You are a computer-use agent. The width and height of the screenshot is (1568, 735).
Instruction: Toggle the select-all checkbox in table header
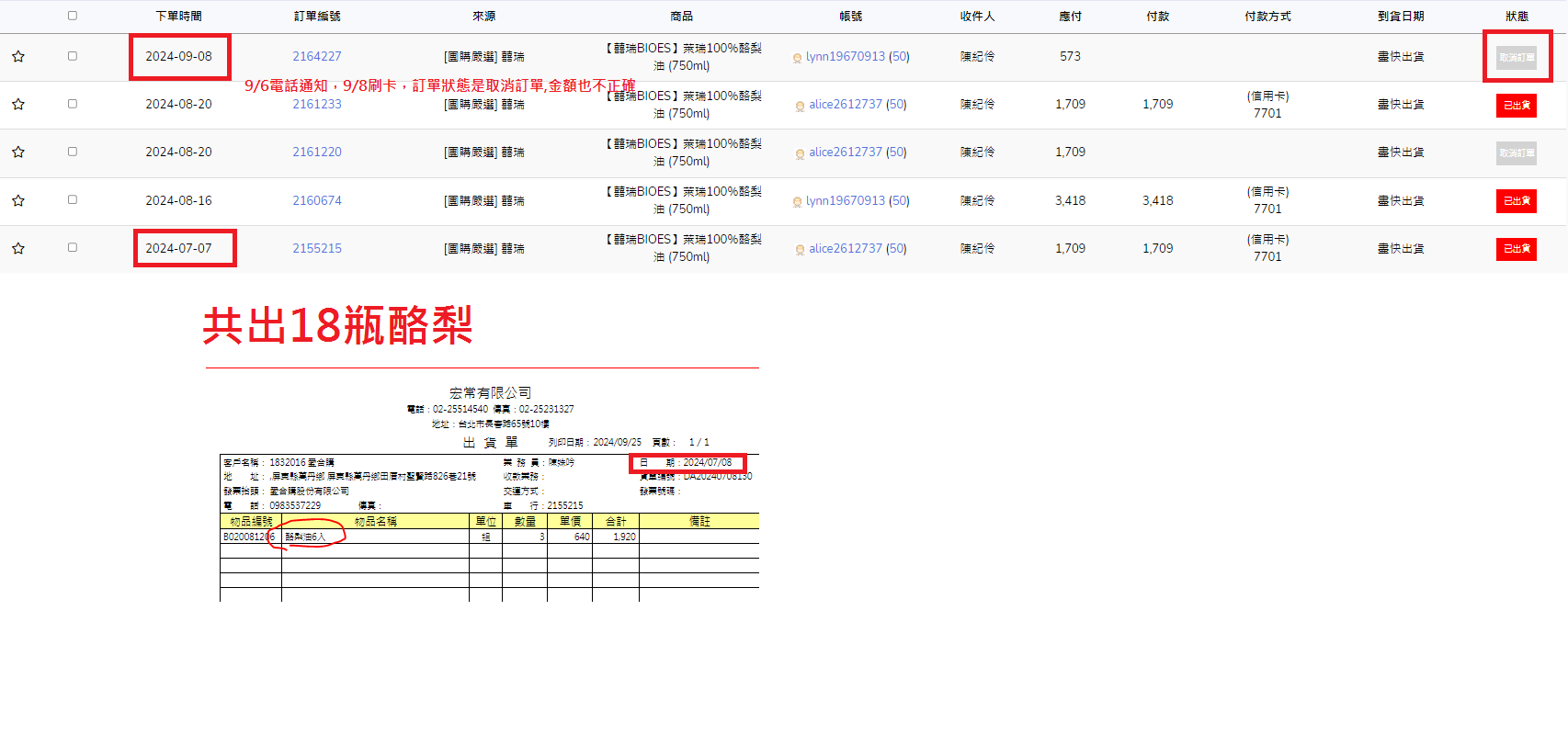(73, 16)
